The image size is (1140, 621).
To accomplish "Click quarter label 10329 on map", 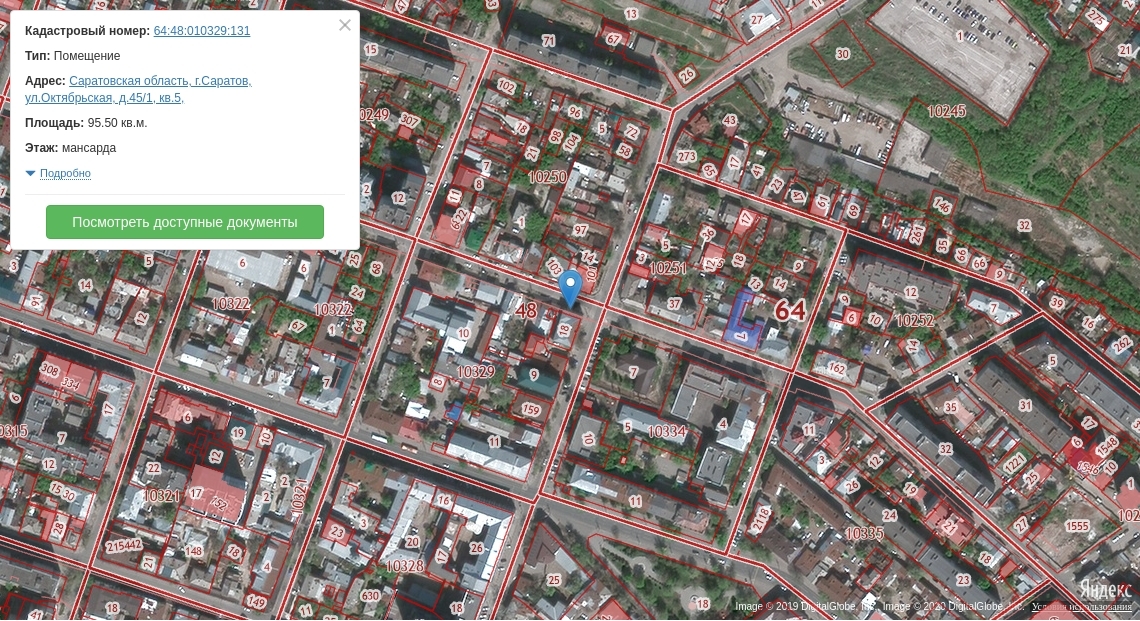I will point(476,371).
